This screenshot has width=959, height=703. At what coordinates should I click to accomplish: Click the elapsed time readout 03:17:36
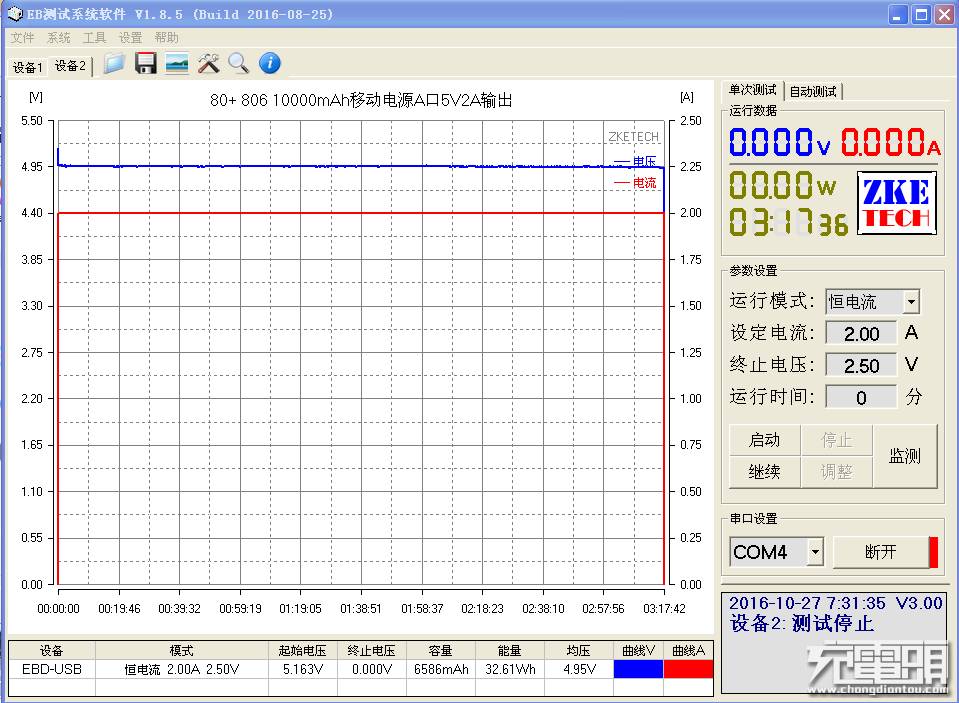click(788, 221)
